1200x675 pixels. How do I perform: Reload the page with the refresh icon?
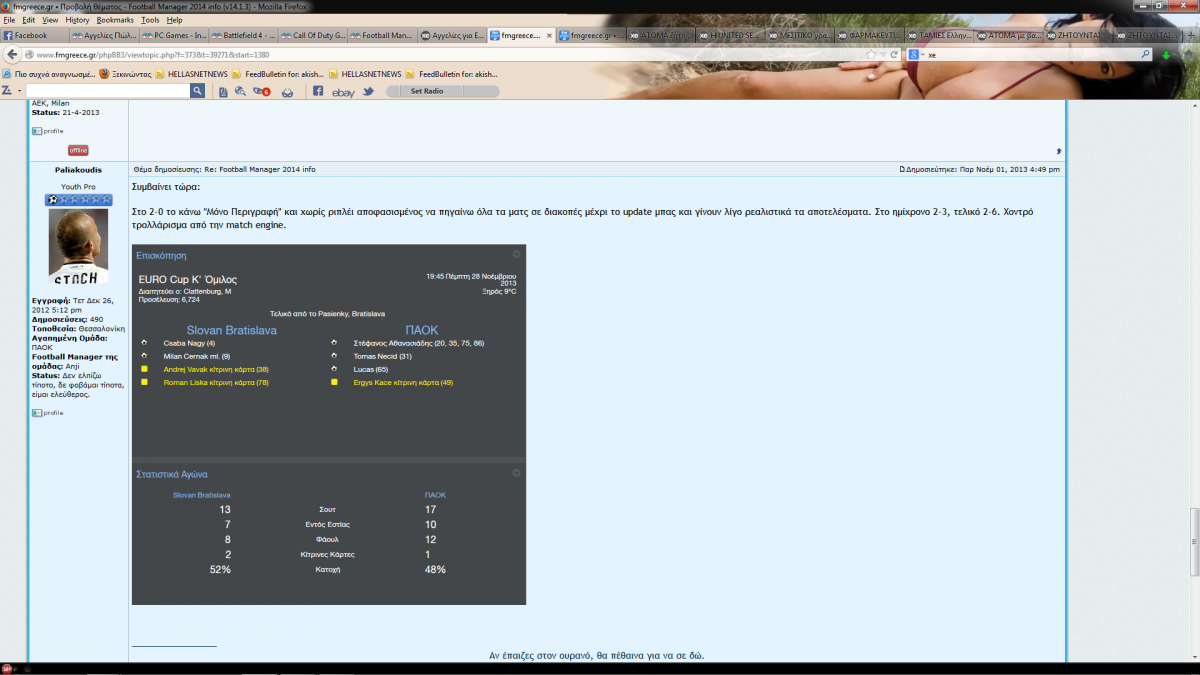point(892,54)
